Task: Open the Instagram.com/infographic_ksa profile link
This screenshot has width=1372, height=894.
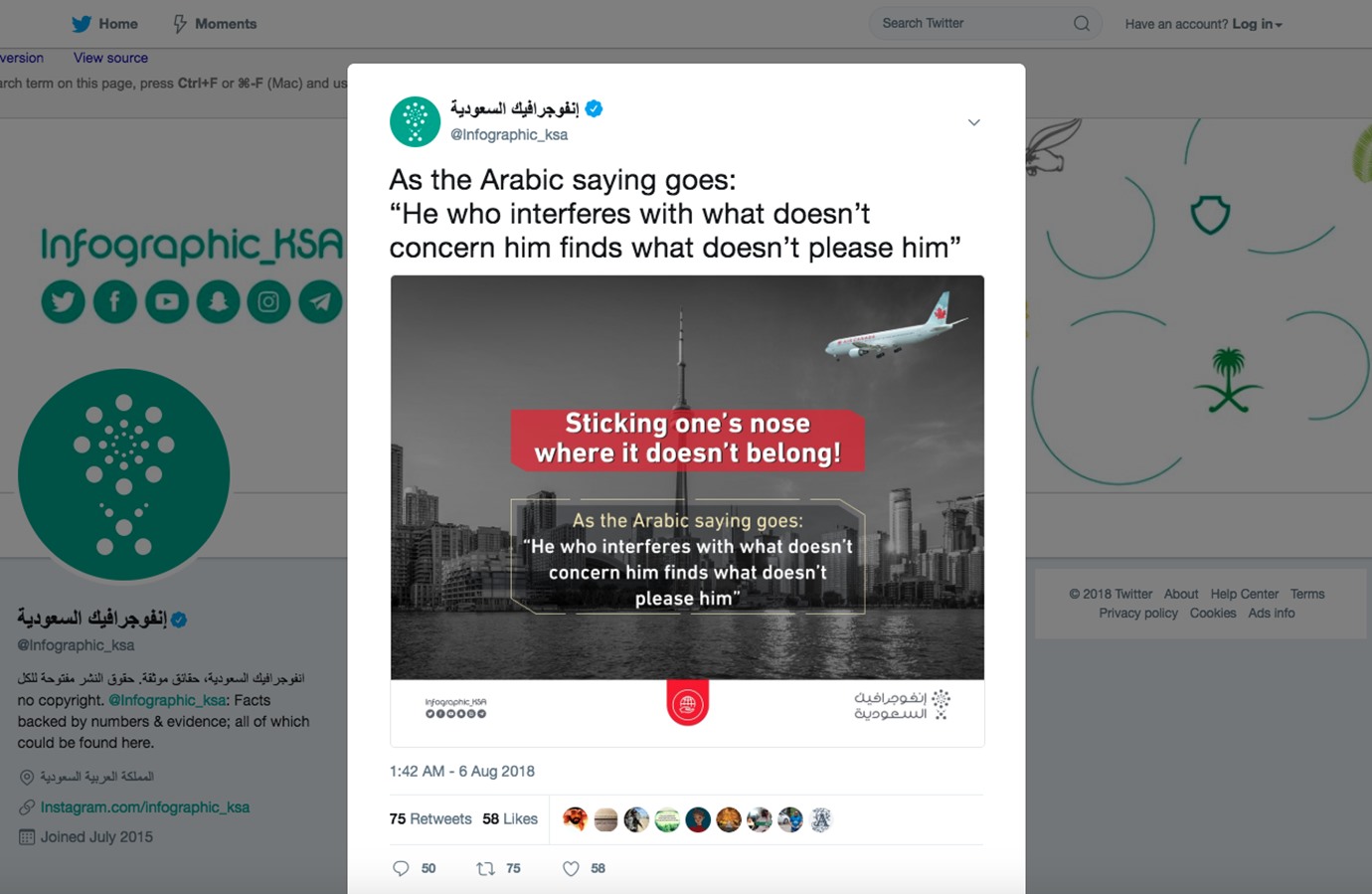Action: pos(145,807)
